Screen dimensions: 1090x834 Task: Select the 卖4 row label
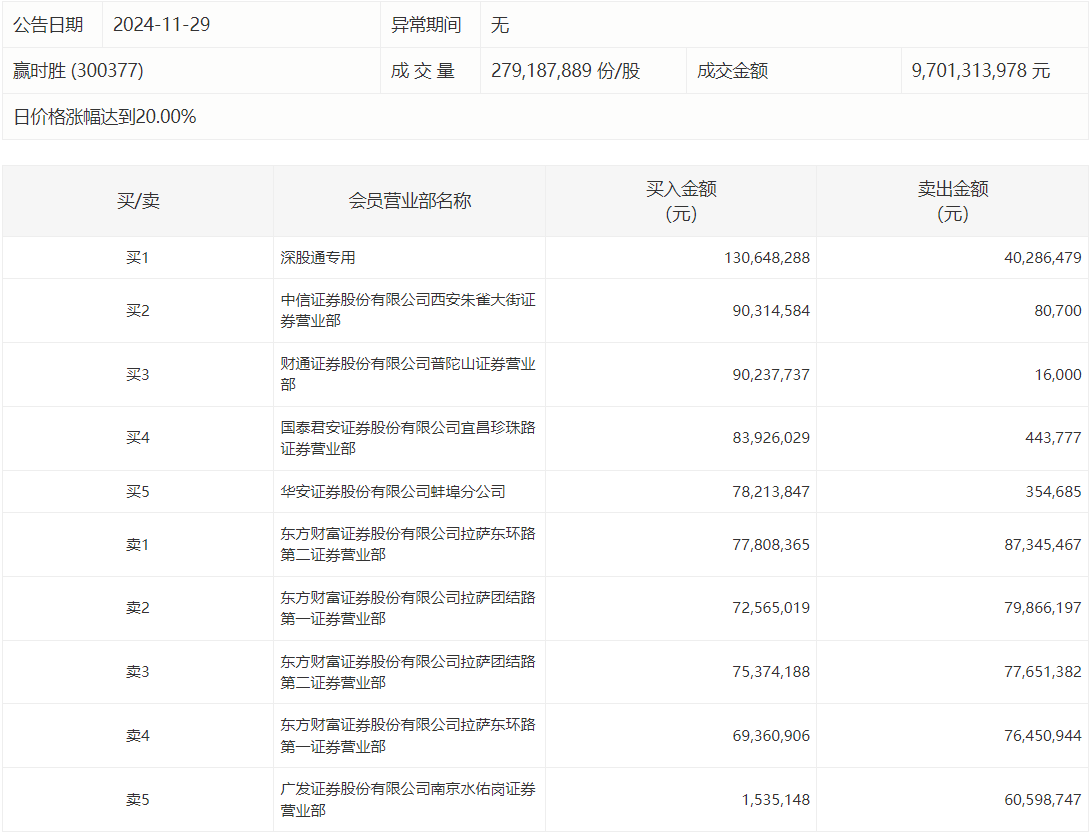coord(138,736)
